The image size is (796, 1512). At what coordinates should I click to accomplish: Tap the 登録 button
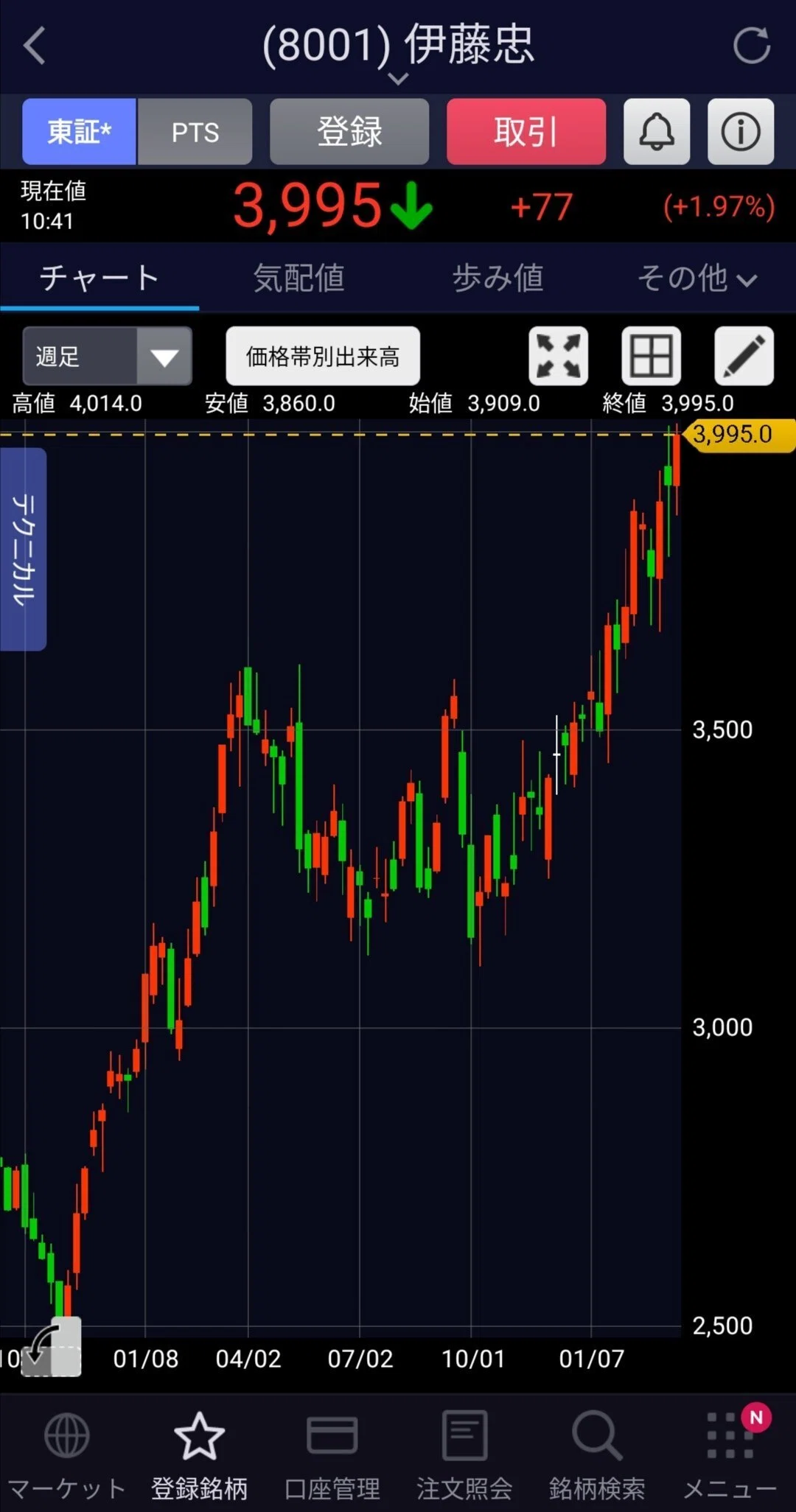349,131
